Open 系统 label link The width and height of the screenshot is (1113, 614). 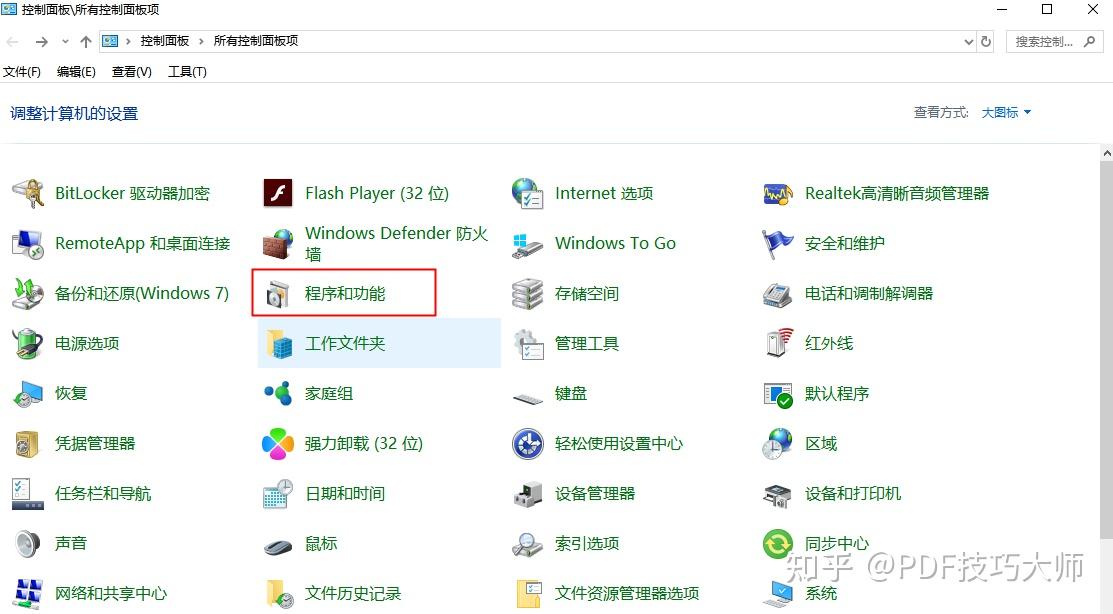tap(821, 594)
